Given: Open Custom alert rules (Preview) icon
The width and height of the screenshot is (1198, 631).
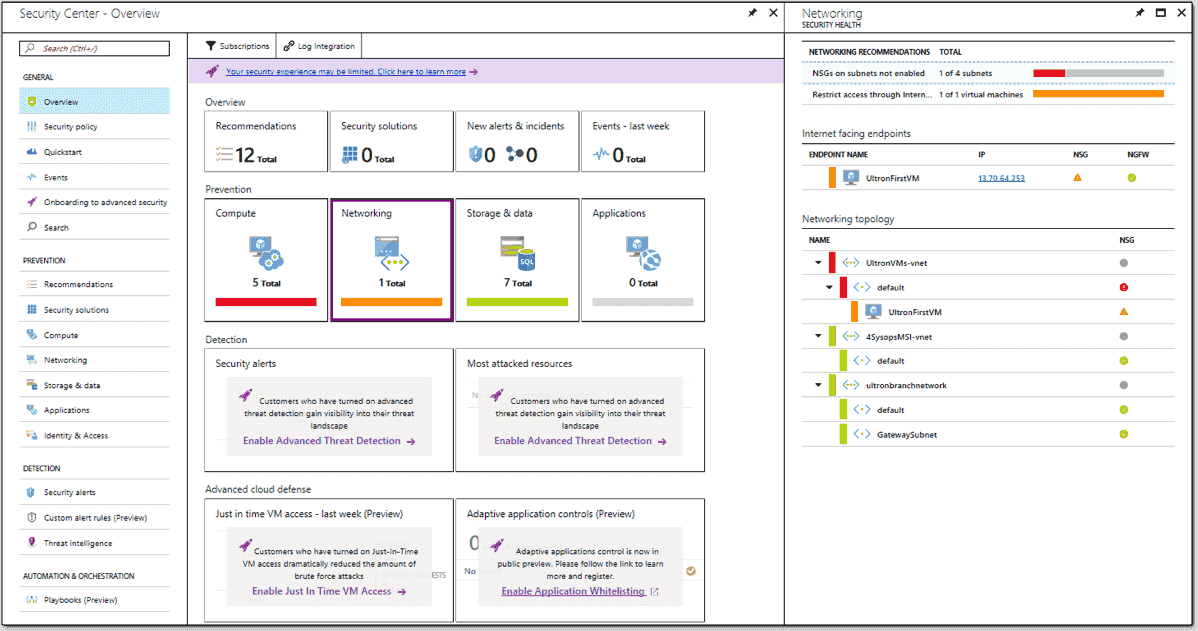Looking at the screenshot, I should (31, 517).
